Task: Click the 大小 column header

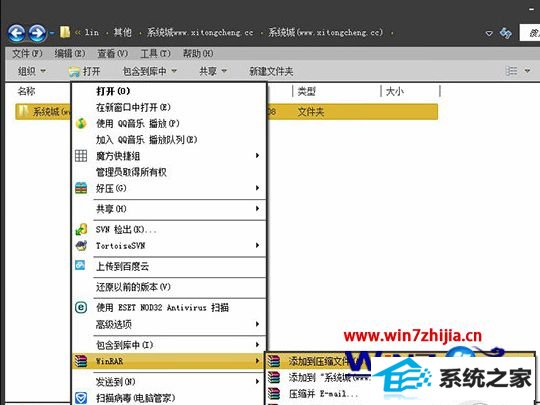Action: pyautogui.click(x=395, y=91)
